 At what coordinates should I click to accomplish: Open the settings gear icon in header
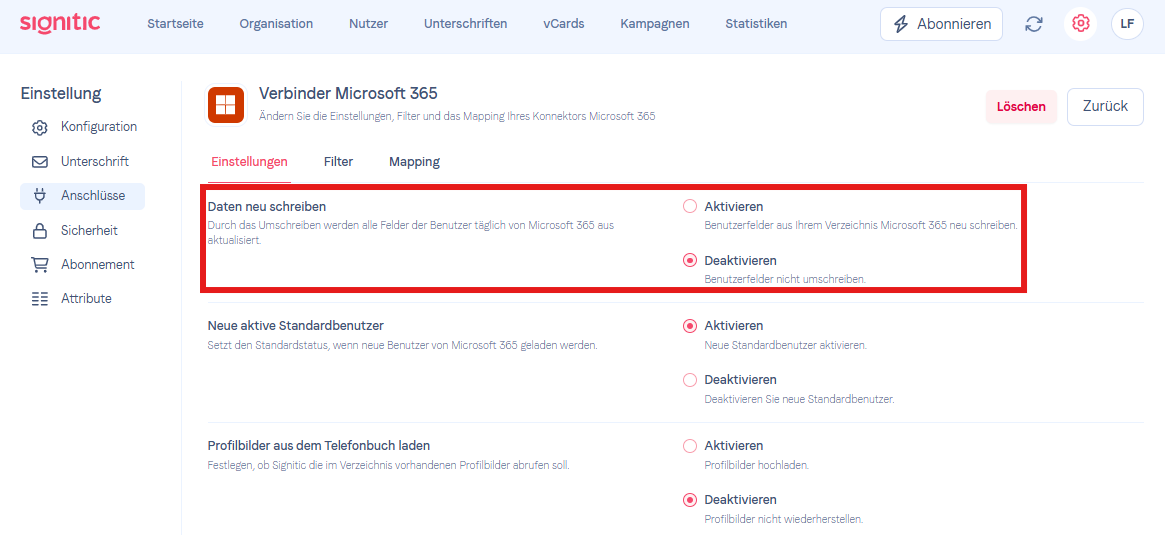pyautogui.click(x=1080, y=24)
